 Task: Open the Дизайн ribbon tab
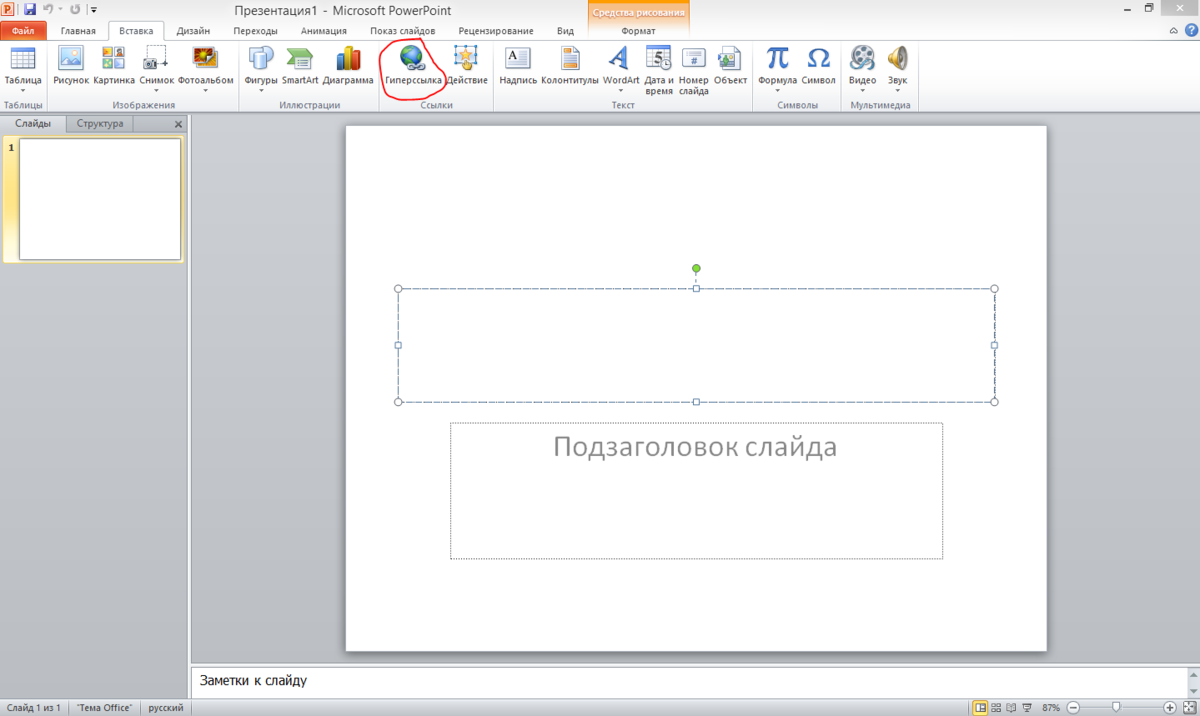tap(193, 31)
